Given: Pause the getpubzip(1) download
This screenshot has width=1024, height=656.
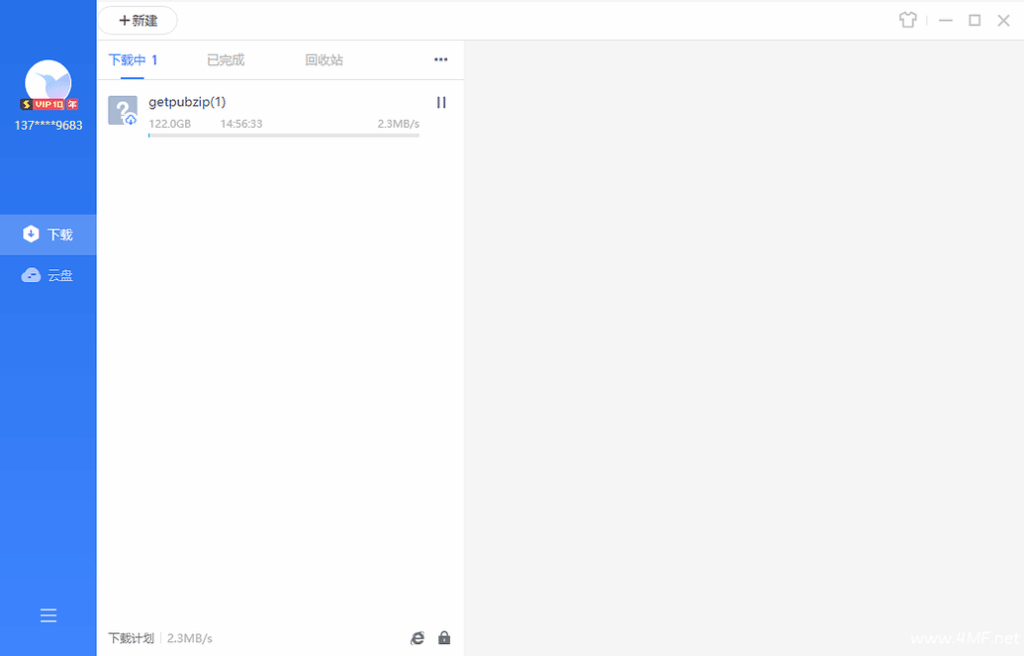Looking at the screenshot, I should click(x=441, y=102).
